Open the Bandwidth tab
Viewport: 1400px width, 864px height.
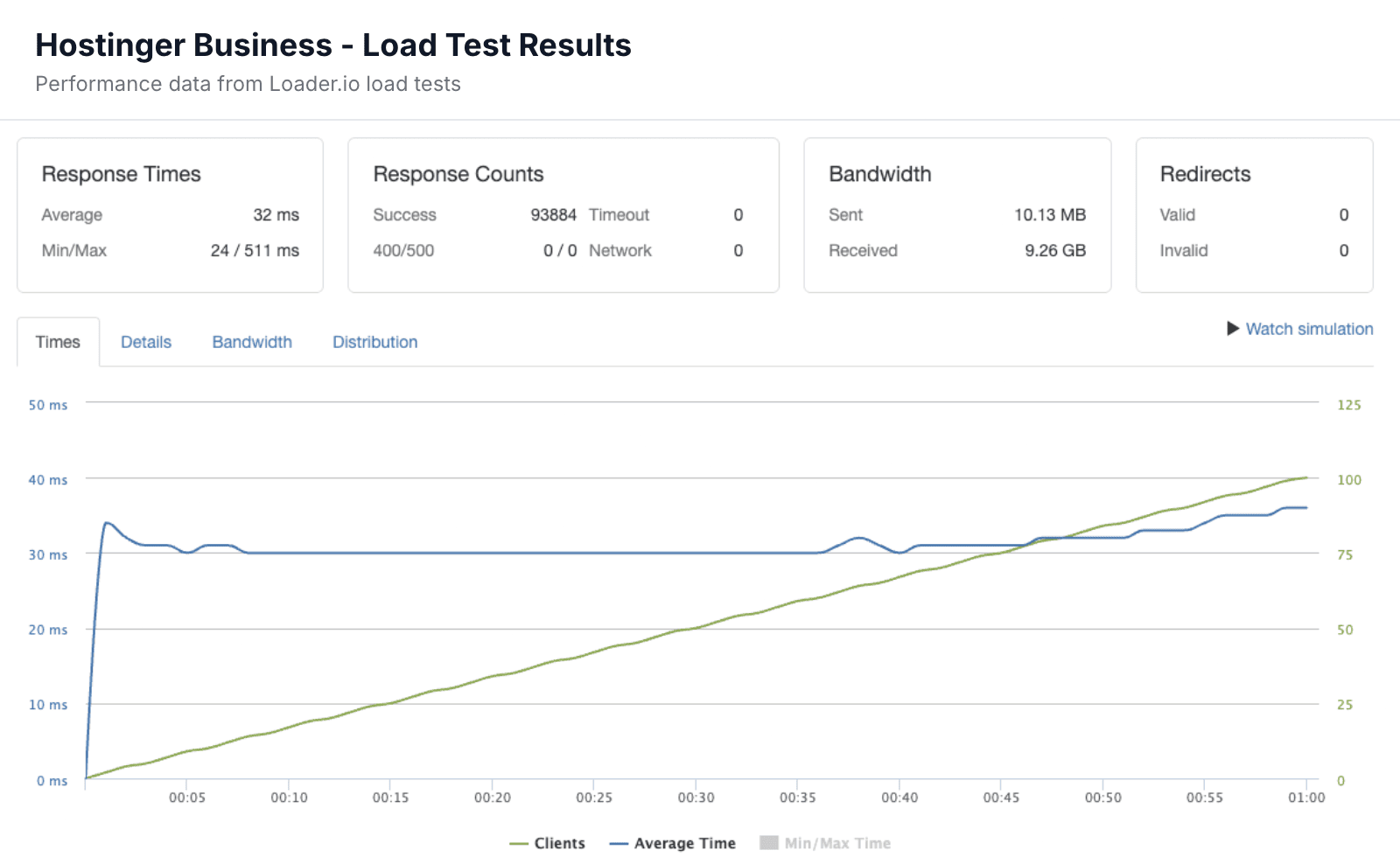coord(251,342)
